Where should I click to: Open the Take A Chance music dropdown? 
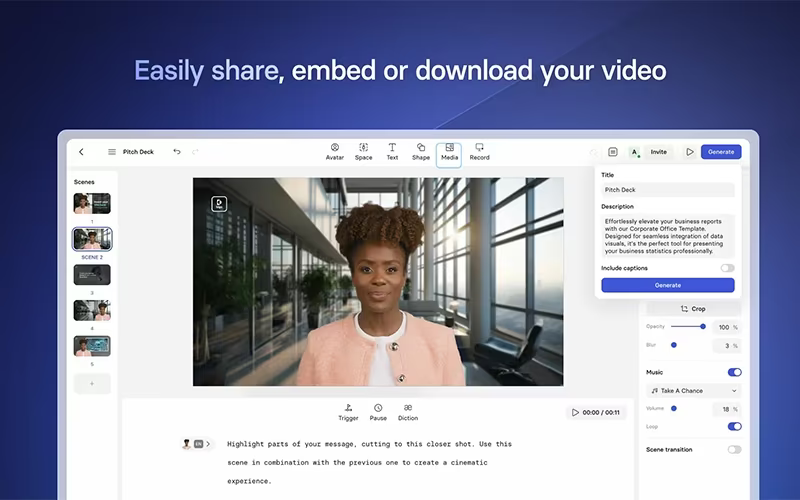(693, 391)
